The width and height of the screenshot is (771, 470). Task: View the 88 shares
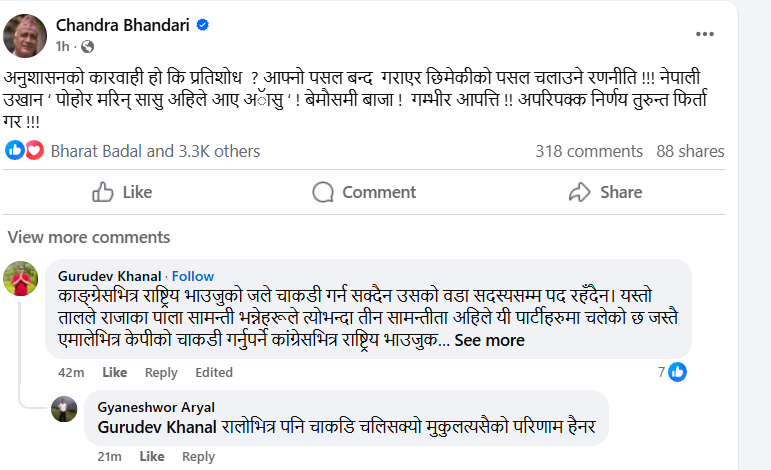point(690,151)
